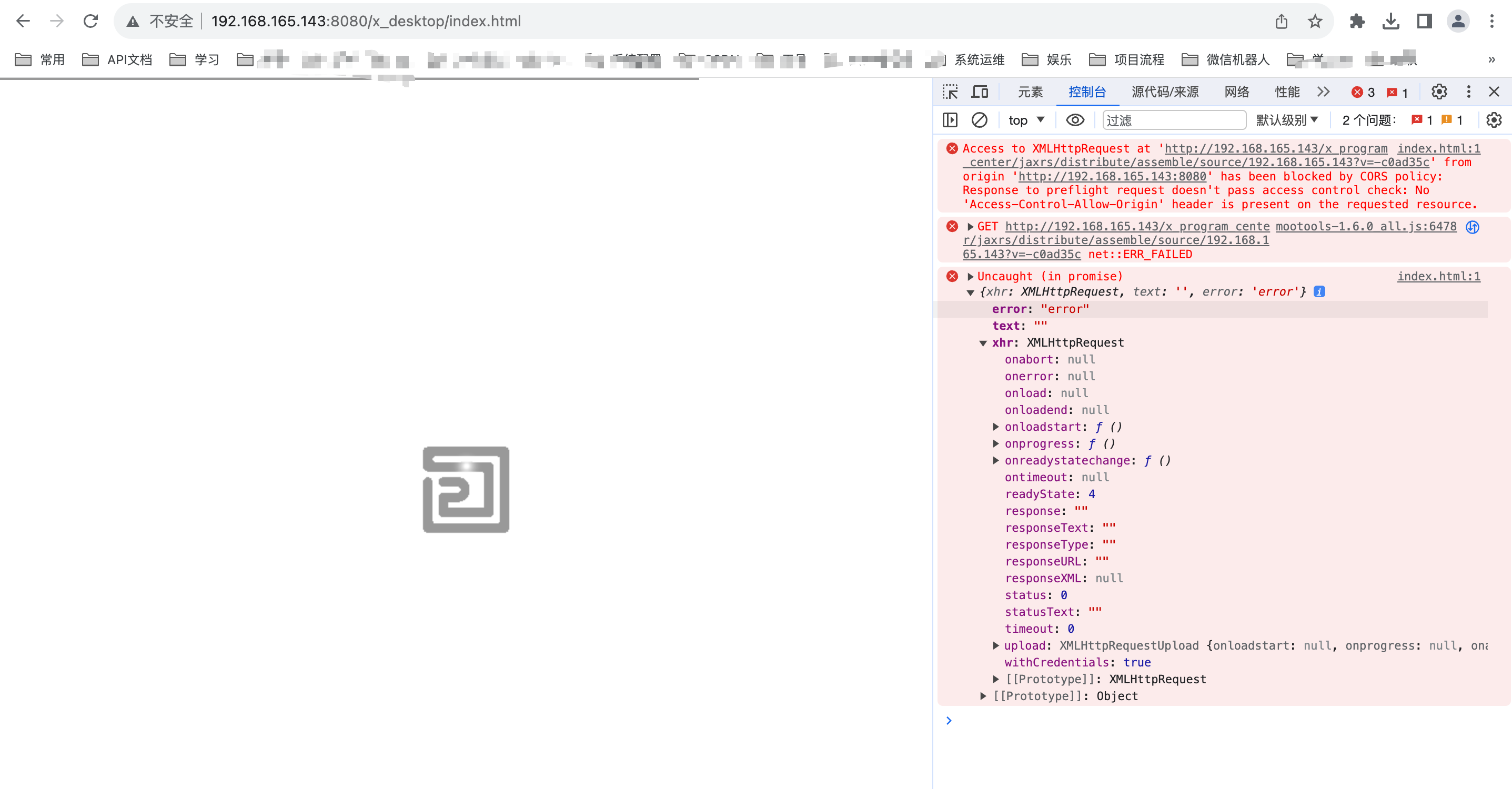Collapse the xhr XMLHttpRequest object
The width and height of the screenshot is (1512, 789).
pos(983,343)
